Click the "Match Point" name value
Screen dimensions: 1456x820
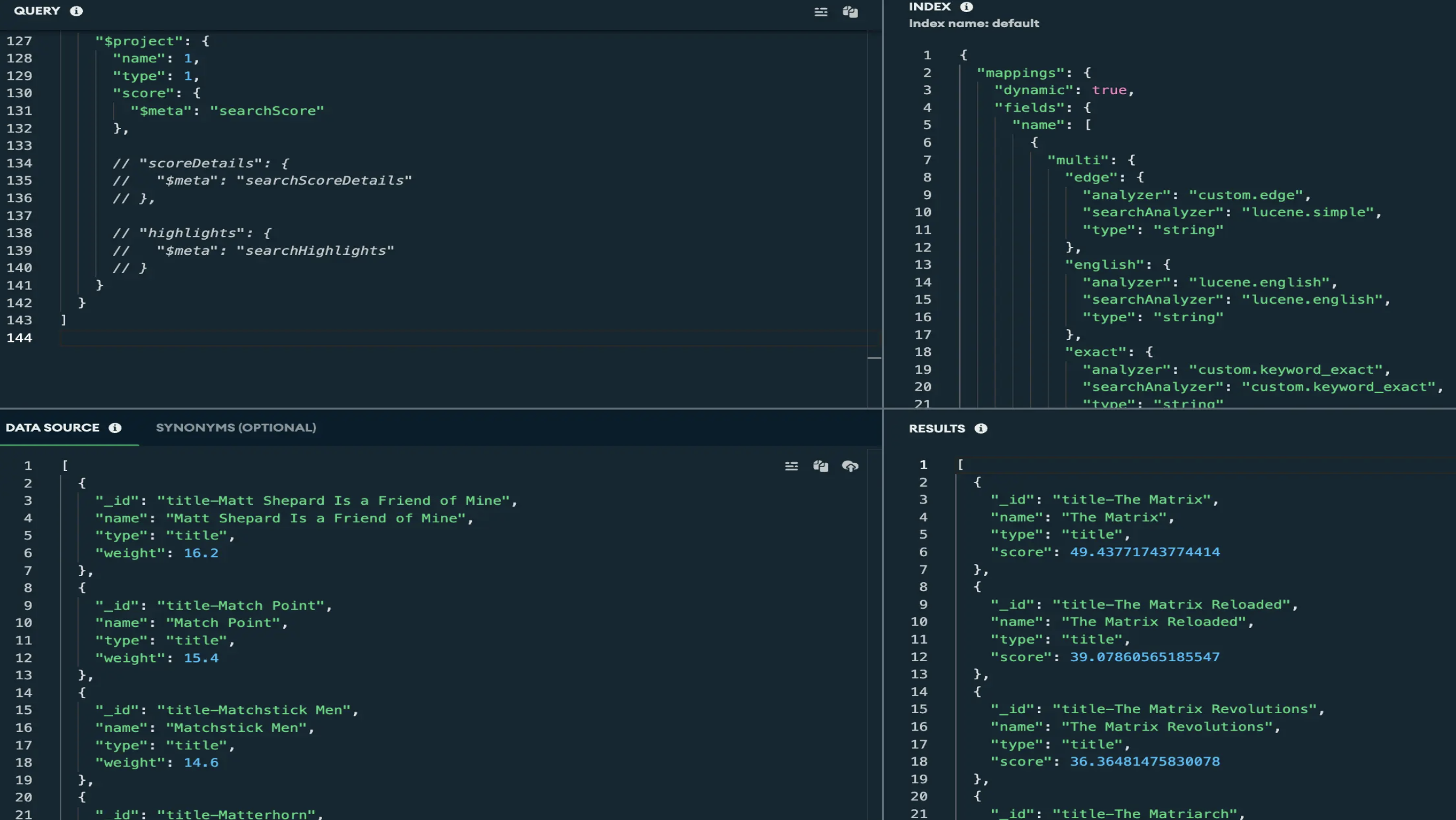click(x=223, y=623)
